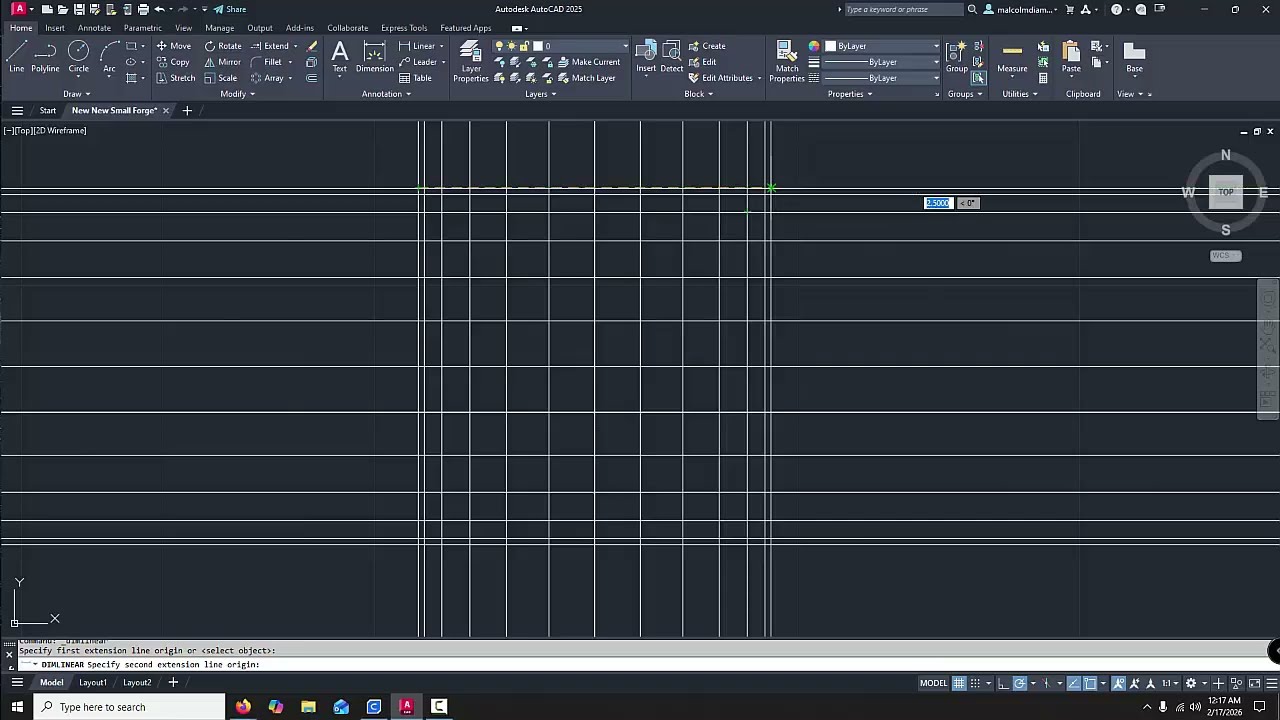Click Match Properties tool
The height and width of the screenshot is (720, 1280).
pos(787,61)
